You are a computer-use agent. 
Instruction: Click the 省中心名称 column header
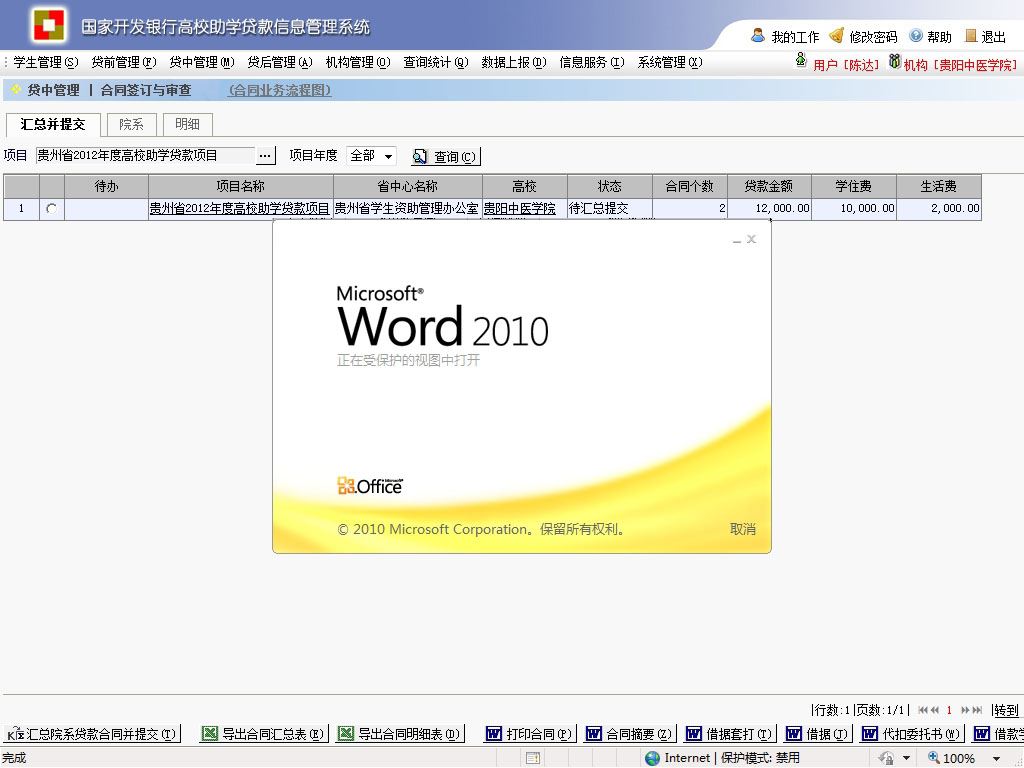tap(408, 186)
